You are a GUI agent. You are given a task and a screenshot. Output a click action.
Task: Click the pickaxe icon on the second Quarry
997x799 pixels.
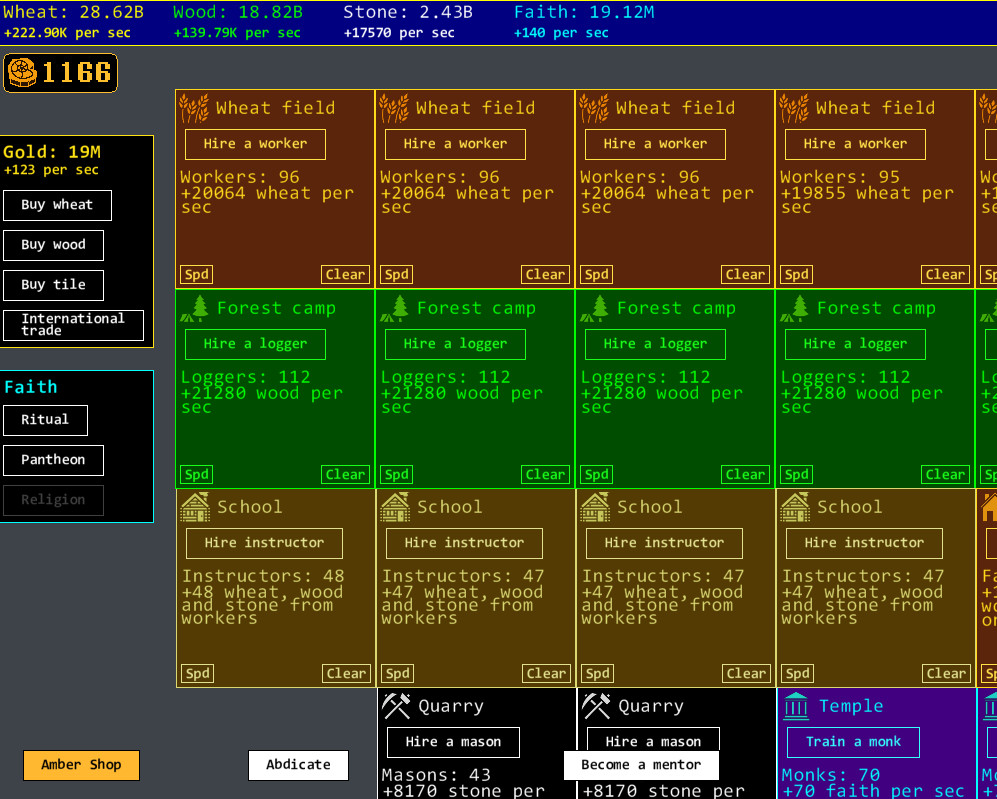595,705
